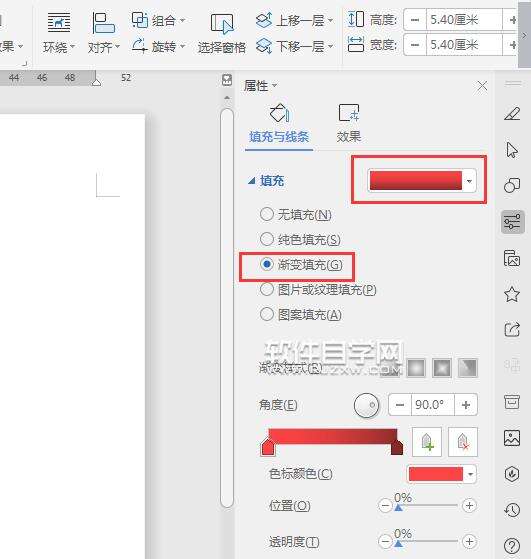Expand the 上移一层 dropdown arrow
The height and width of the screenshot is (559, 531).
point(330,20)
